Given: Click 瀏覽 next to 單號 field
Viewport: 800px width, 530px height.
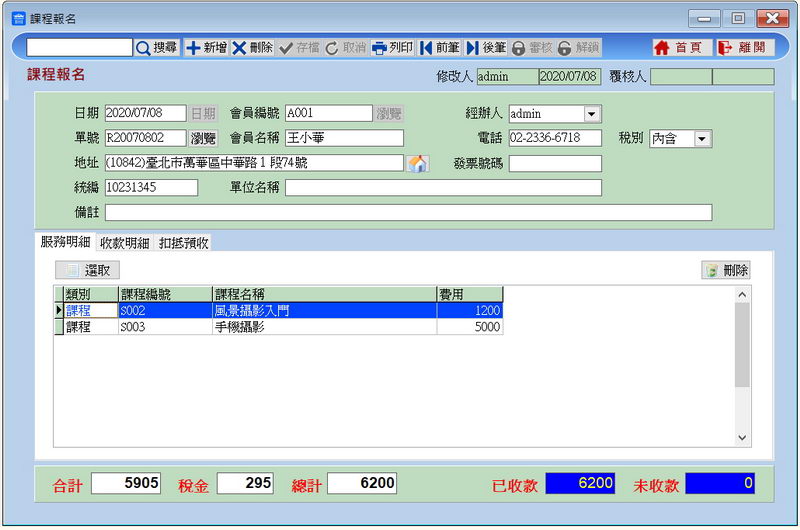Looking at the screenshot, I should click(x=203, y=139).
